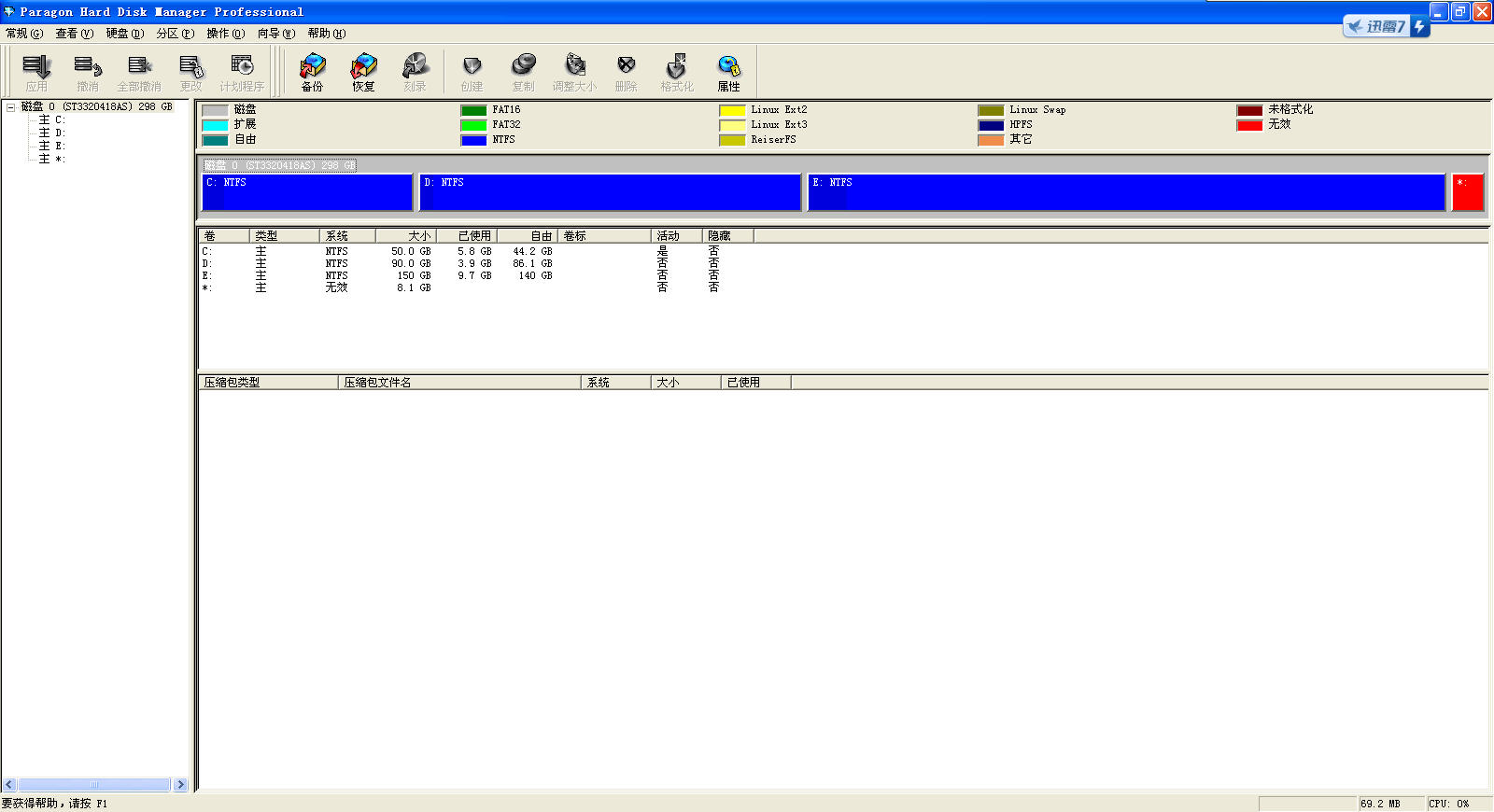The height and width of the screenshot is (812, 1494).
Task: Click the 恢复 (Restore) toolbar icon
Action: (363, 71)
